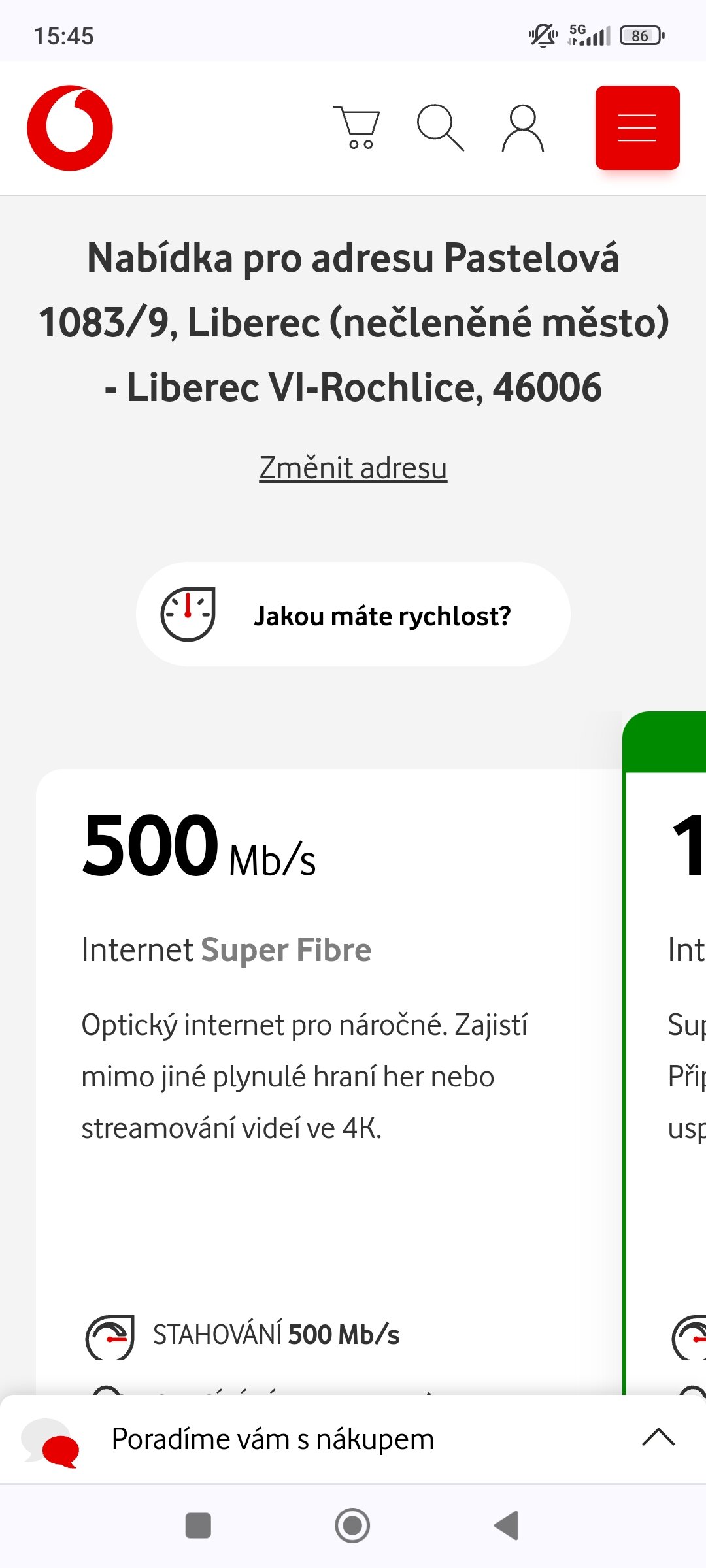Open the search magnifier
Image resolution: width=706 pixels, height=1568 pixels.
click(x=440, y=128)
